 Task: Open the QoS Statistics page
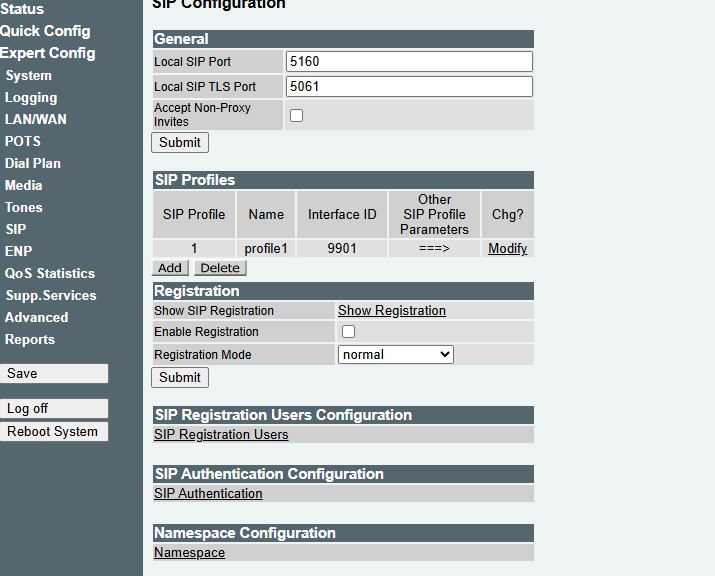click(50, 273)
